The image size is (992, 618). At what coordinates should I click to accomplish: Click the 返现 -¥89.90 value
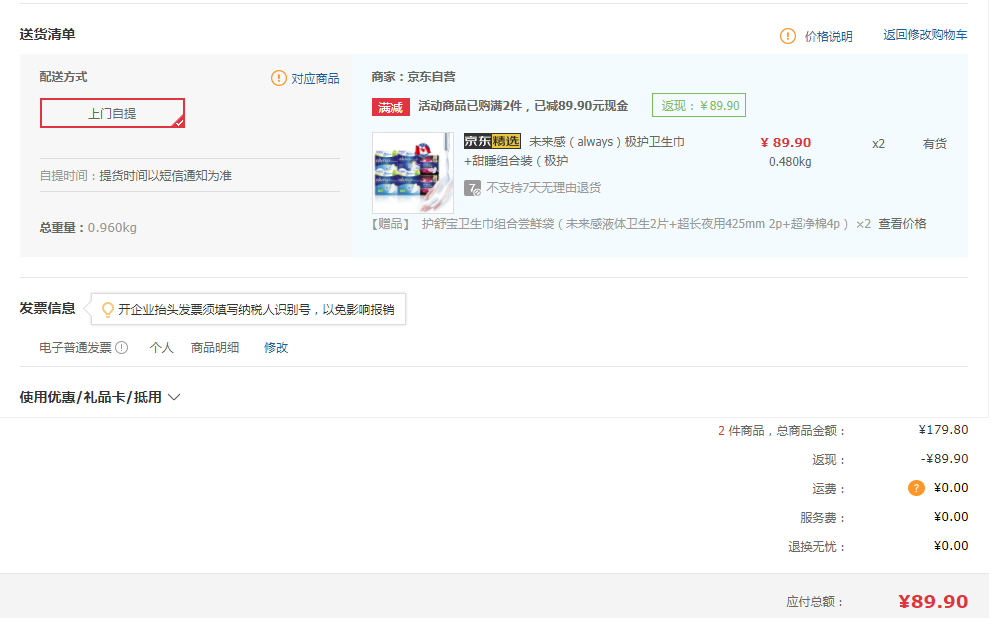click(944, 459)
